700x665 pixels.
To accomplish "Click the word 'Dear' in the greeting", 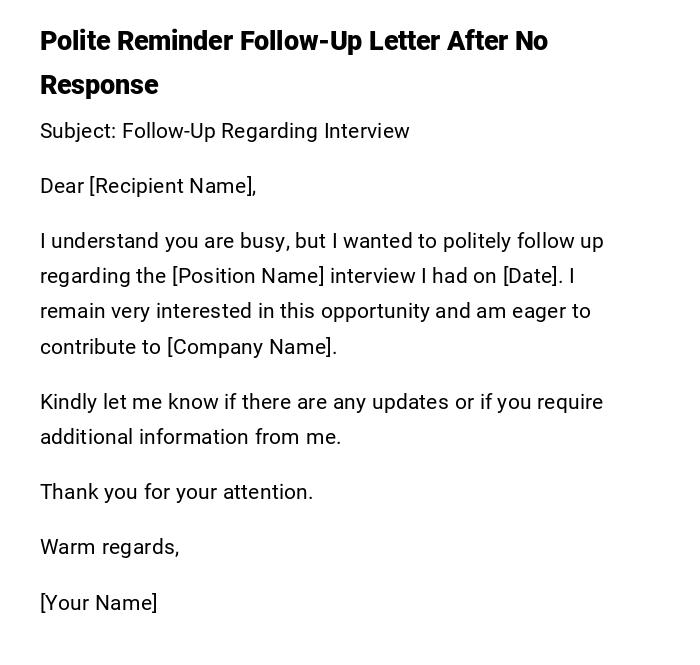I will click(61, 186).
